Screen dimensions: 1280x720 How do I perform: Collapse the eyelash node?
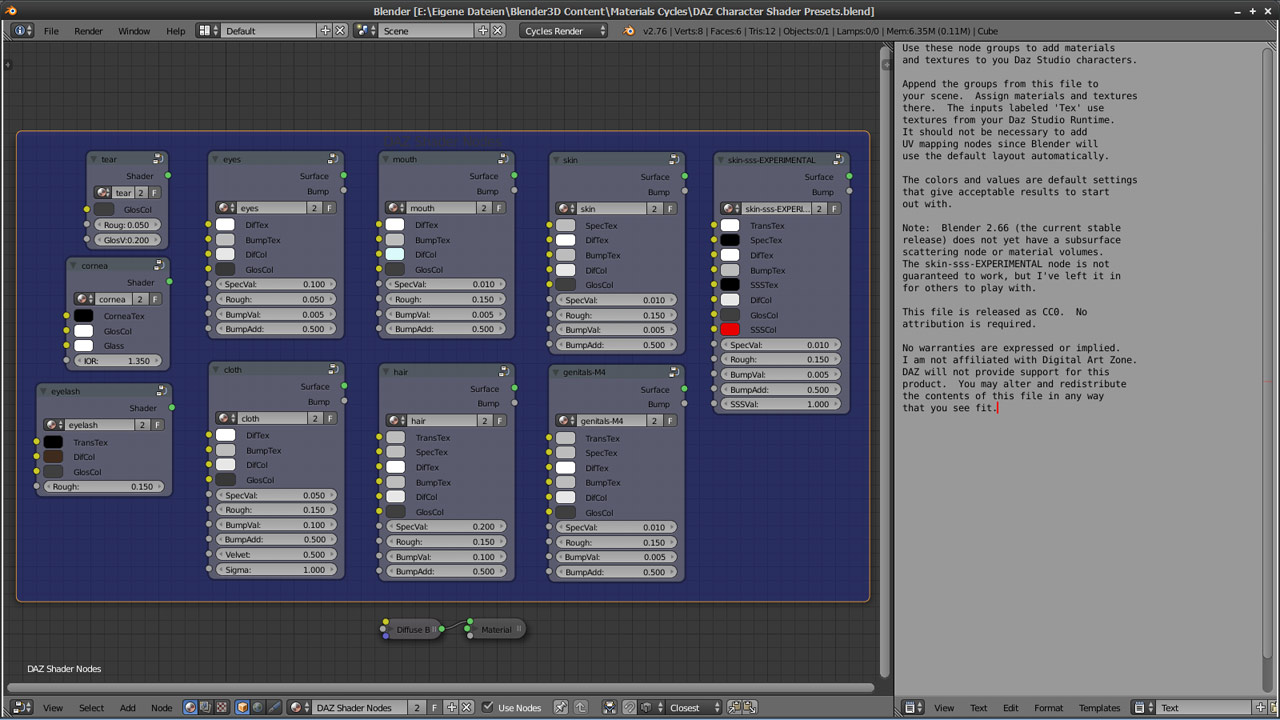tap(44, 391)
